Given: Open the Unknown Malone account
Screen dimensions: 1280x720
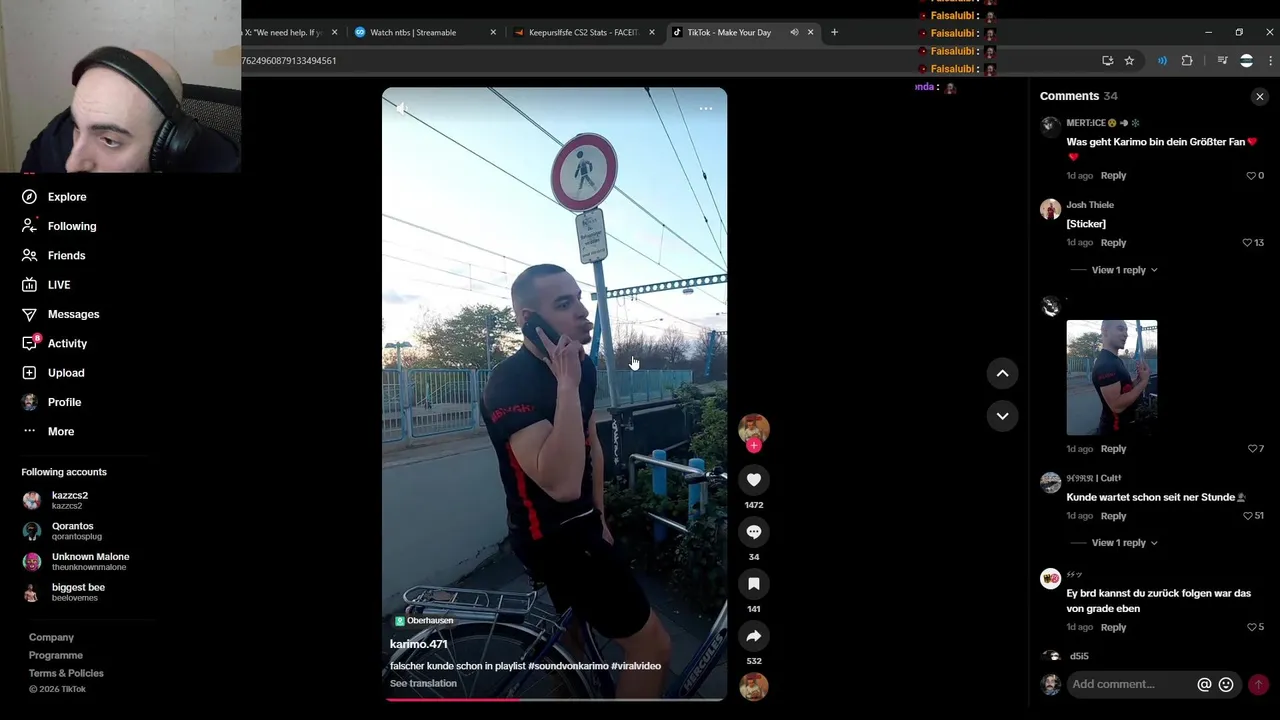Looking at the screenshot, I should (76, 562).
